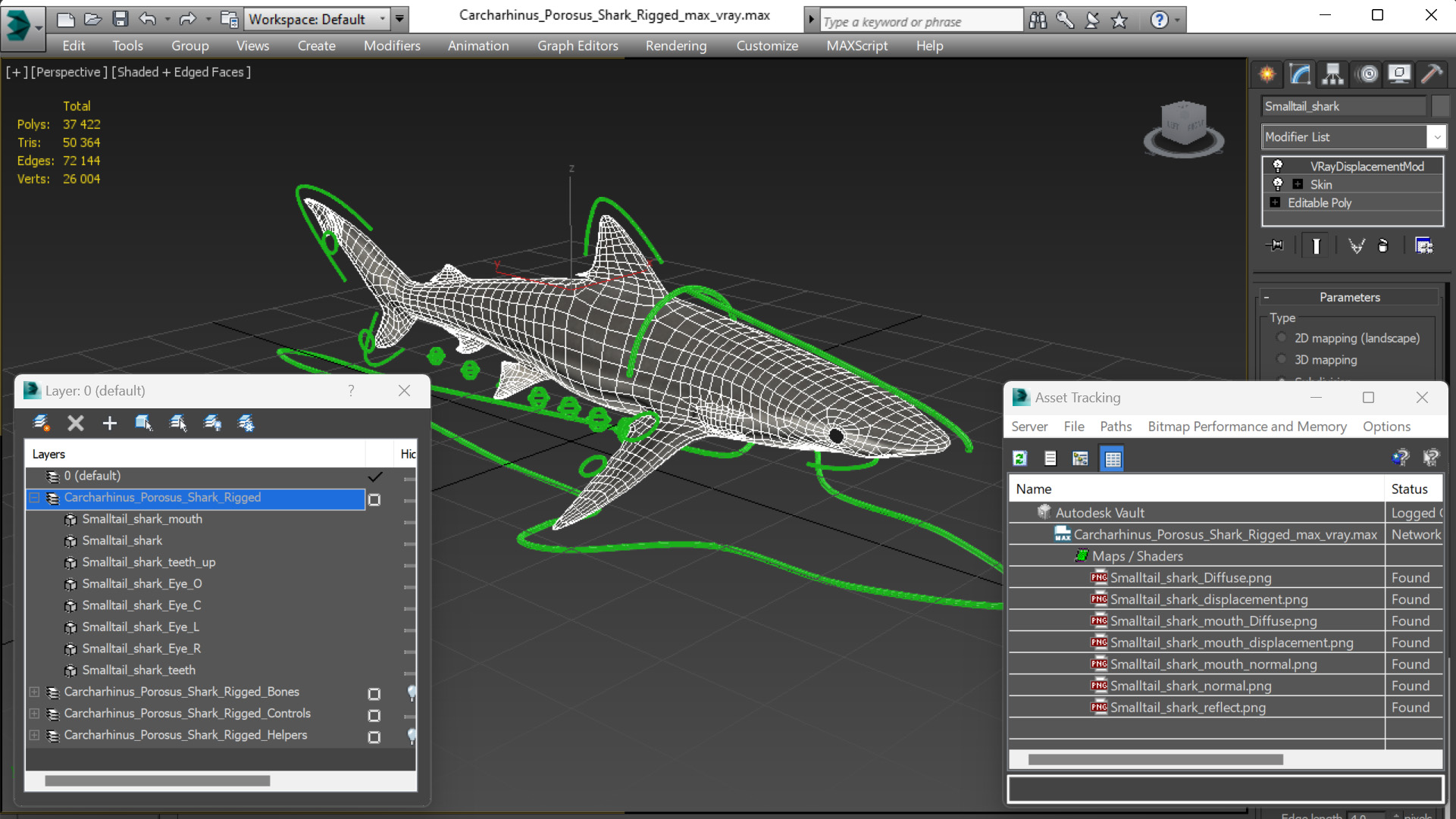Click the Layer dialog help question mark
Image resolution: width=1456 pixels, height=819 pixels.
pos(351,391)
